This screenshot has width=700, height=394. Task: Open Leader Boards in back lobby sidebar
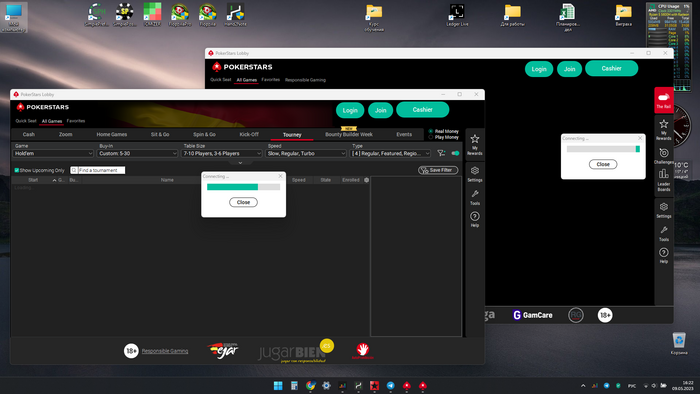pos(663,180)
